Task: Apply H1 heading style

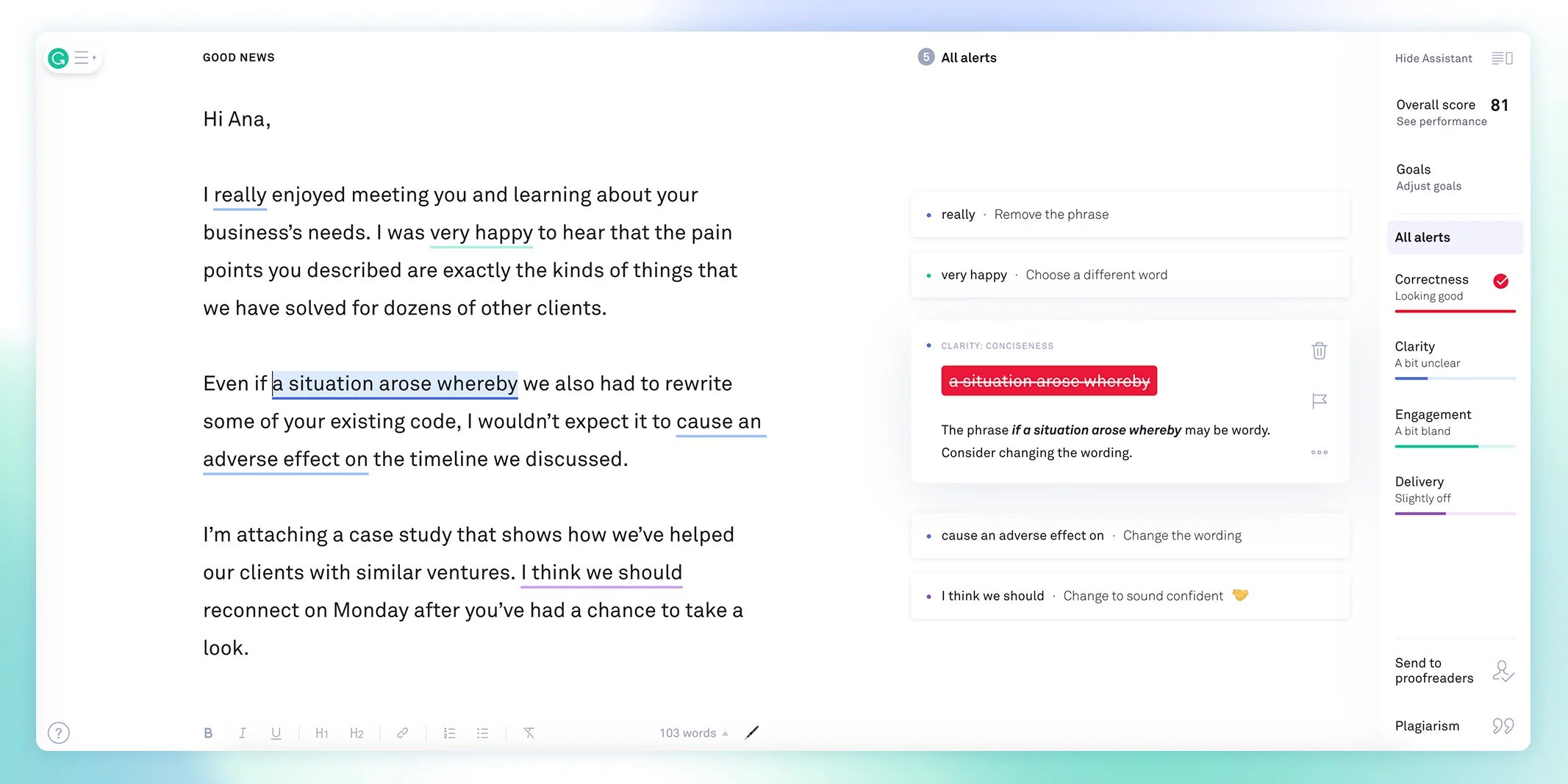Action: [322, 732]
